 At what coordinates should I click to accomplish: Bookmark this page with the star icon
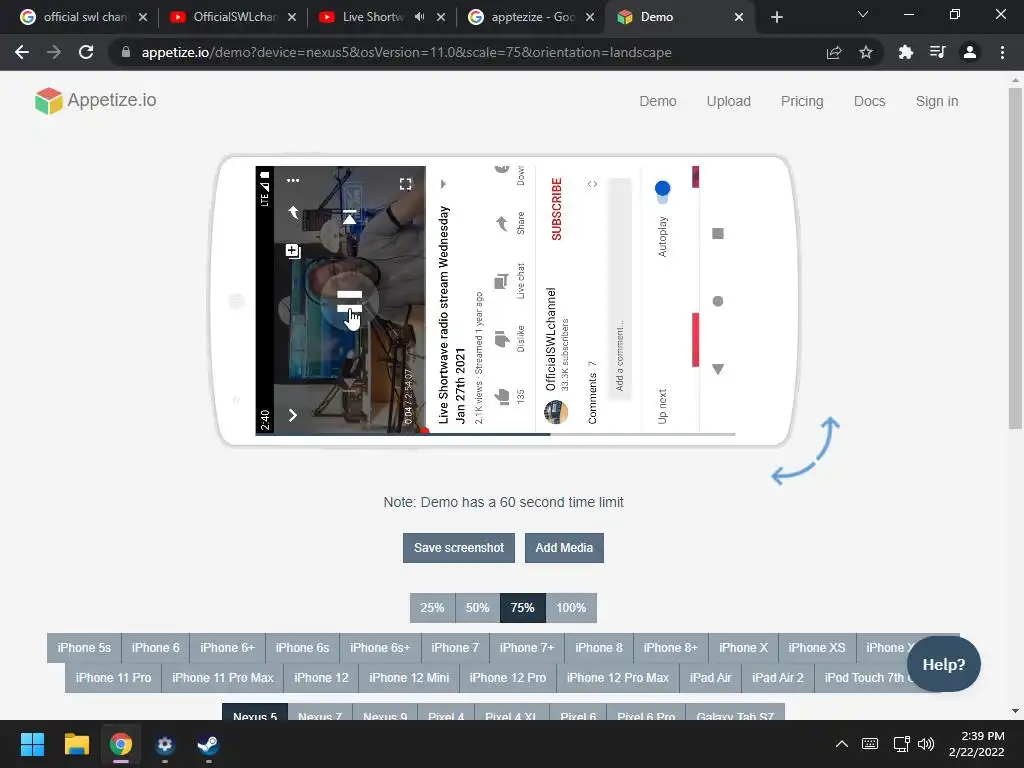click(x=866, y=52)
